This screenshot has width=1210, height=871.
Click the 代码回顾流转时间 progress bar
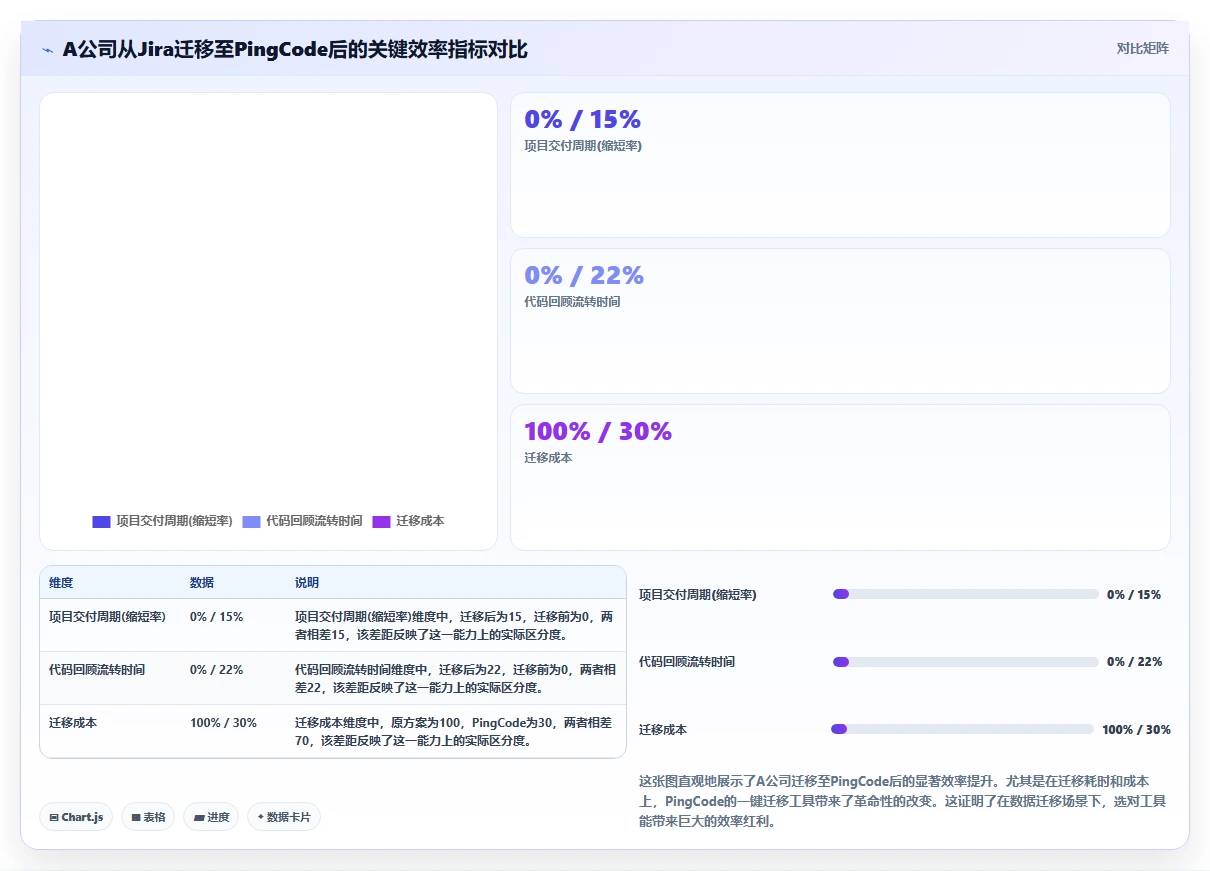click(966, 662)
